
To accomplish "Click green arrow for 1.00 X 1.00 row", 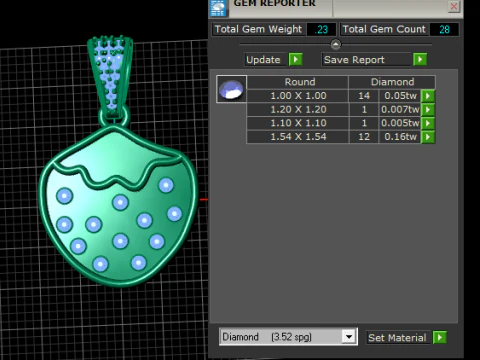I will (428, 96).
